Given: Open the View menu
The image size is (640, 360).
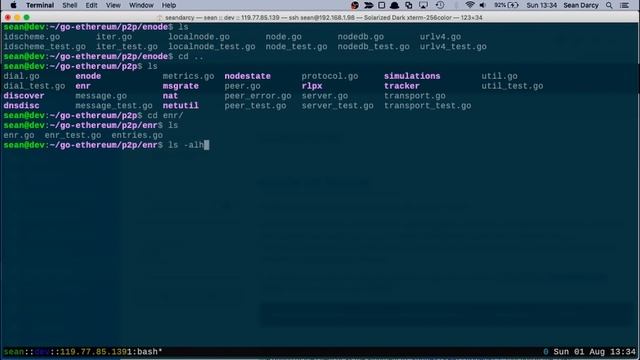Looking at the screenshot, I should pos(113,5).
